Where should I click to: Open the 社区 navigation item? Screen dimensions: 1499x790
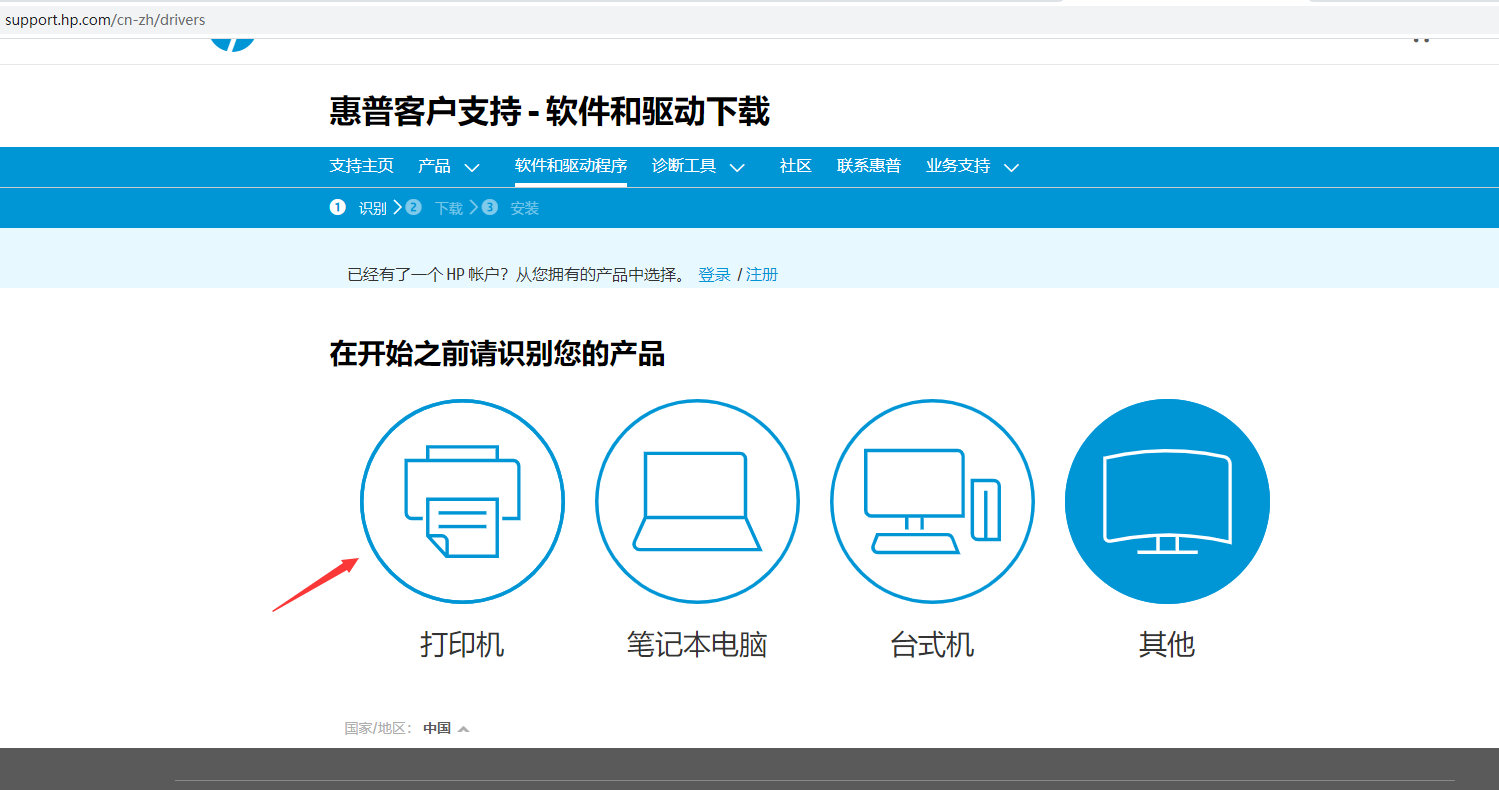tap(795, 166)
